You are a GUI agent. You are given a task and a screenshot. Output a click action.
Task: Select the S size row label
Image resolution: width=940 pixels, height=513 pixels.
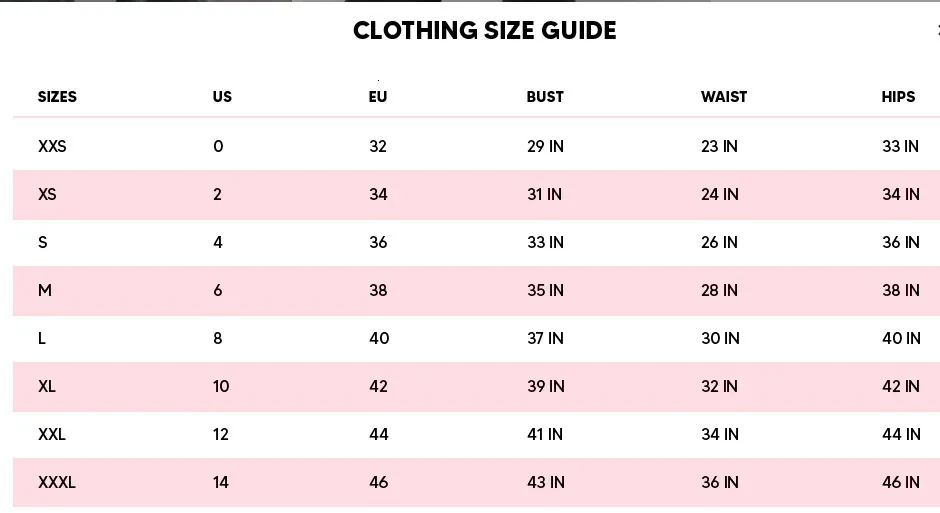[43, 242]
